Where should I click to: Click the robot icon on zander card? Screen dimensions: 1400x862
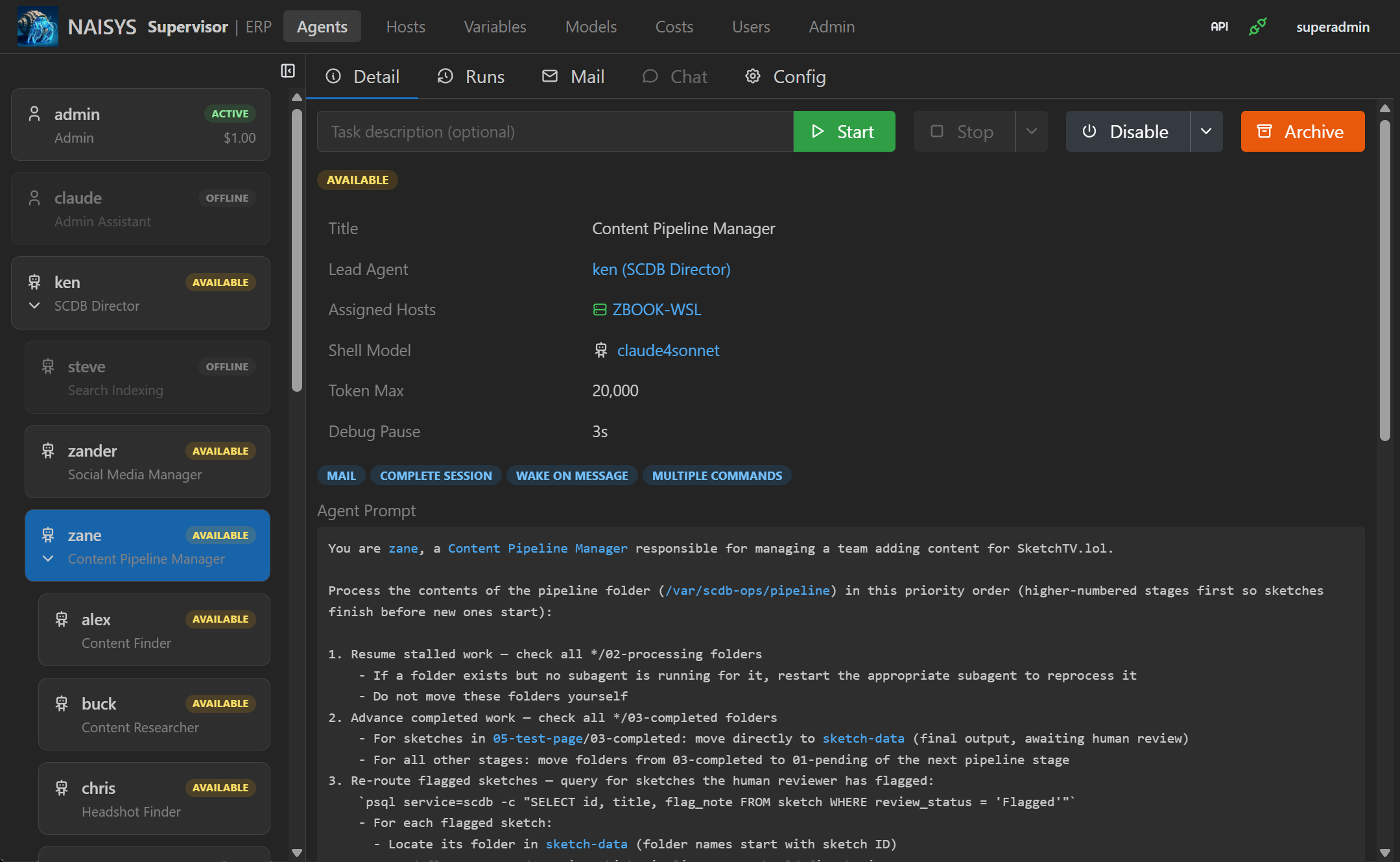click(48, 451)
